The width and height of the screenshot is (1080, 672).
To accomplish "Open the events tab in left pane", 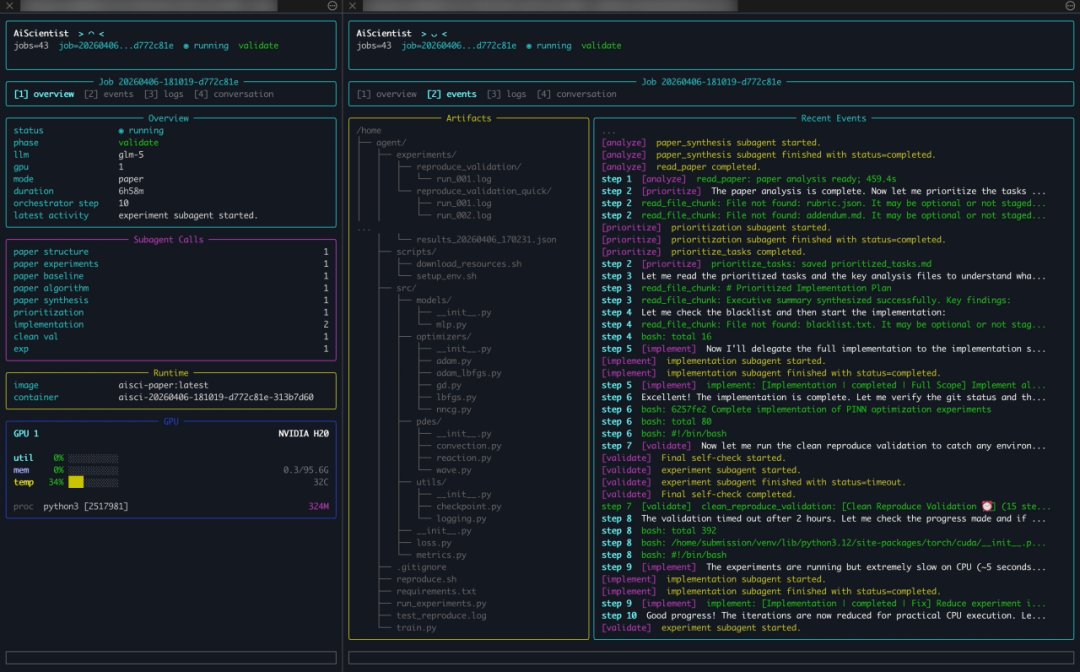I will click(107, 94).
